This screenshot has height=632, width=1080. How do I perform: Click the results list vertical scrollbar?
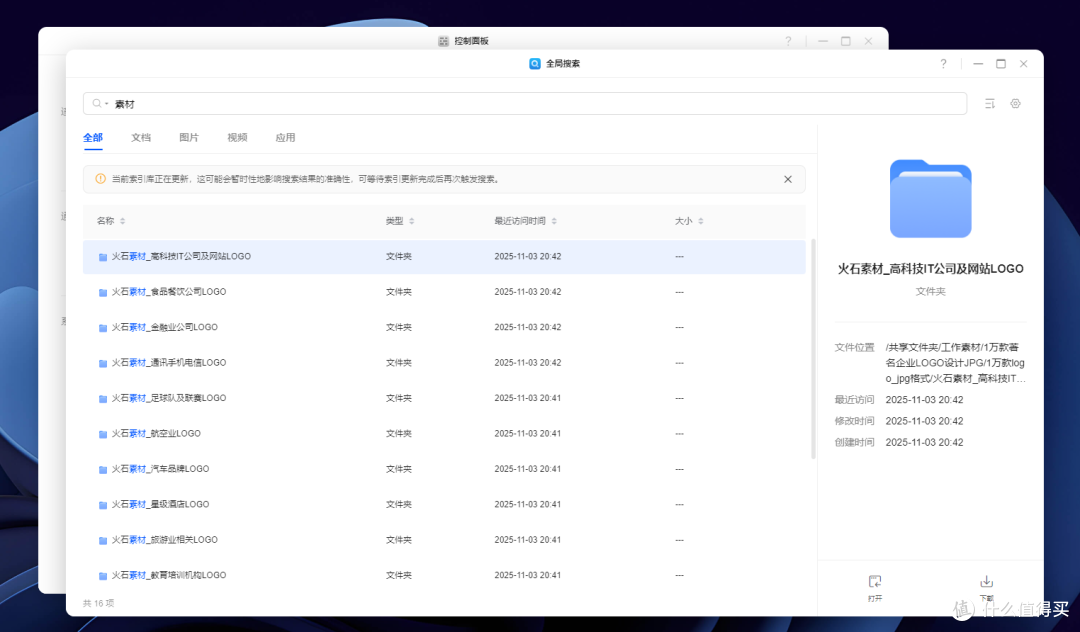point(813,349)
